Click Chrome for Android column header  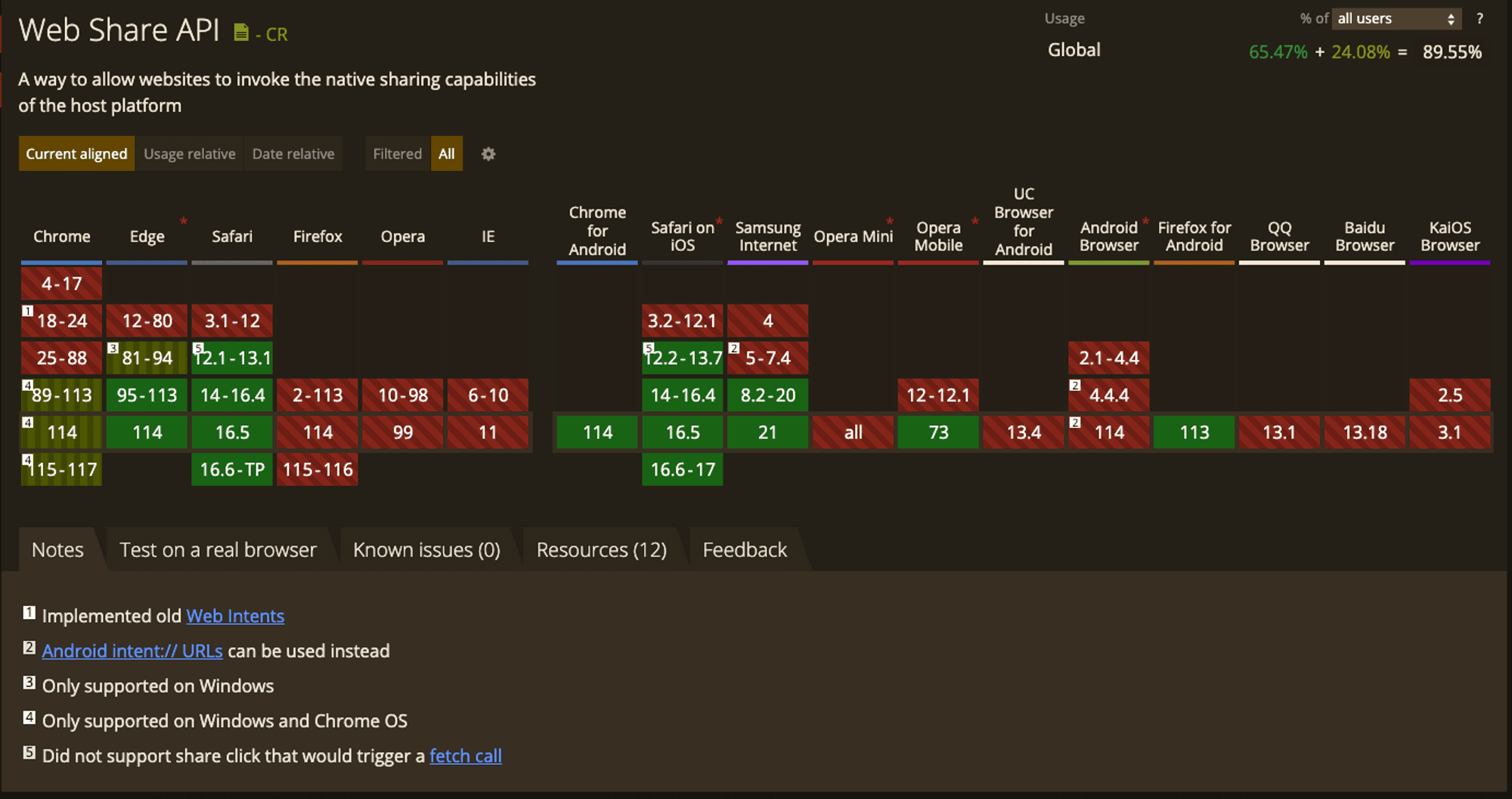pos(597,231)
